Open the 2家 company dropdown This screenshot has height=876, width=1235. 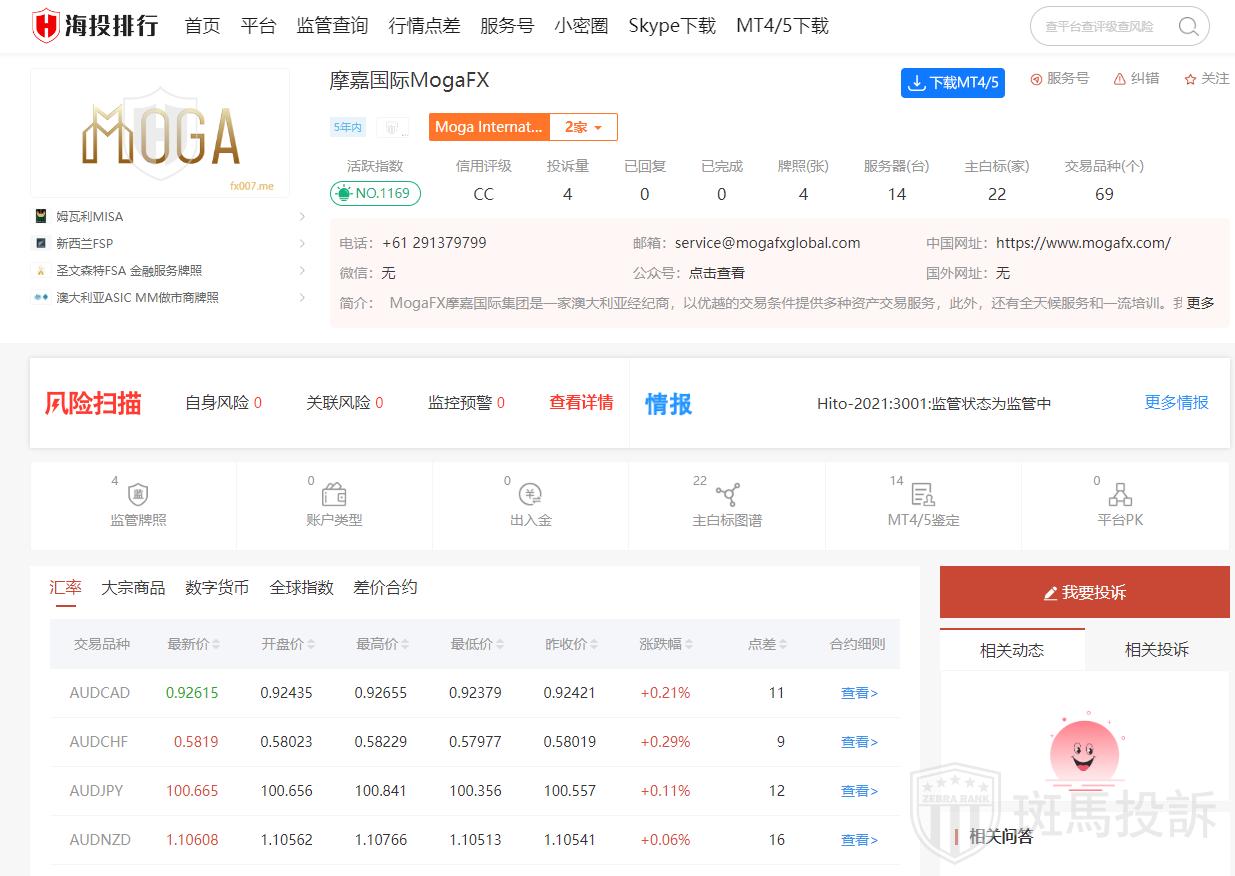583,127
